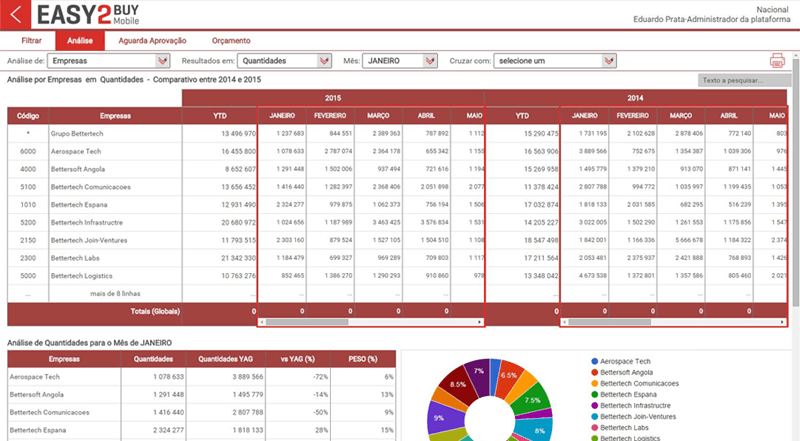Click the 2014 YTD column header
Image resolution: width=800 pixels, height=441 pixels.
click(x=522, y=116)
